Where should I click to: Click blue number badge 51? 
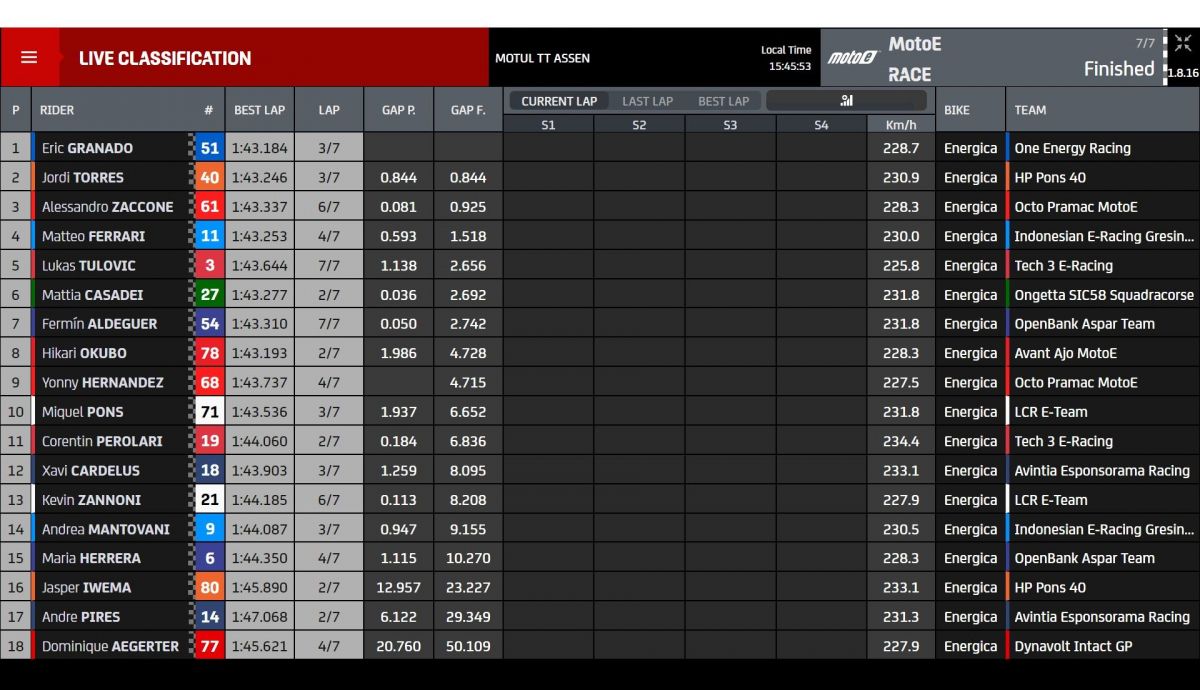click(x=209, y=148)
